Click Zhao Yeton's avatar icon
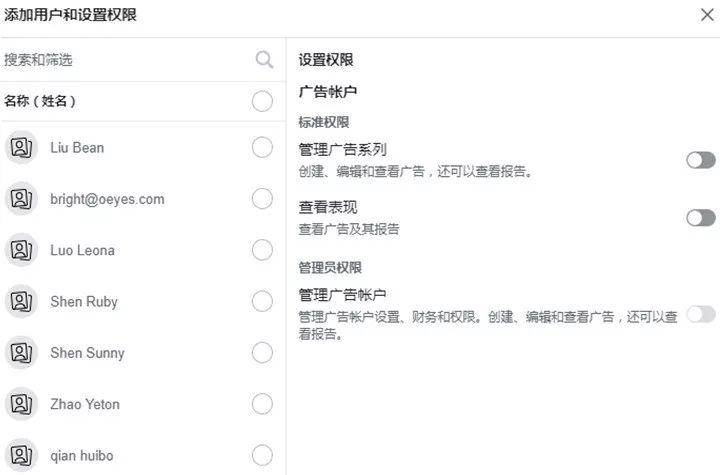 pyautogui.click(x=21, y=404)
